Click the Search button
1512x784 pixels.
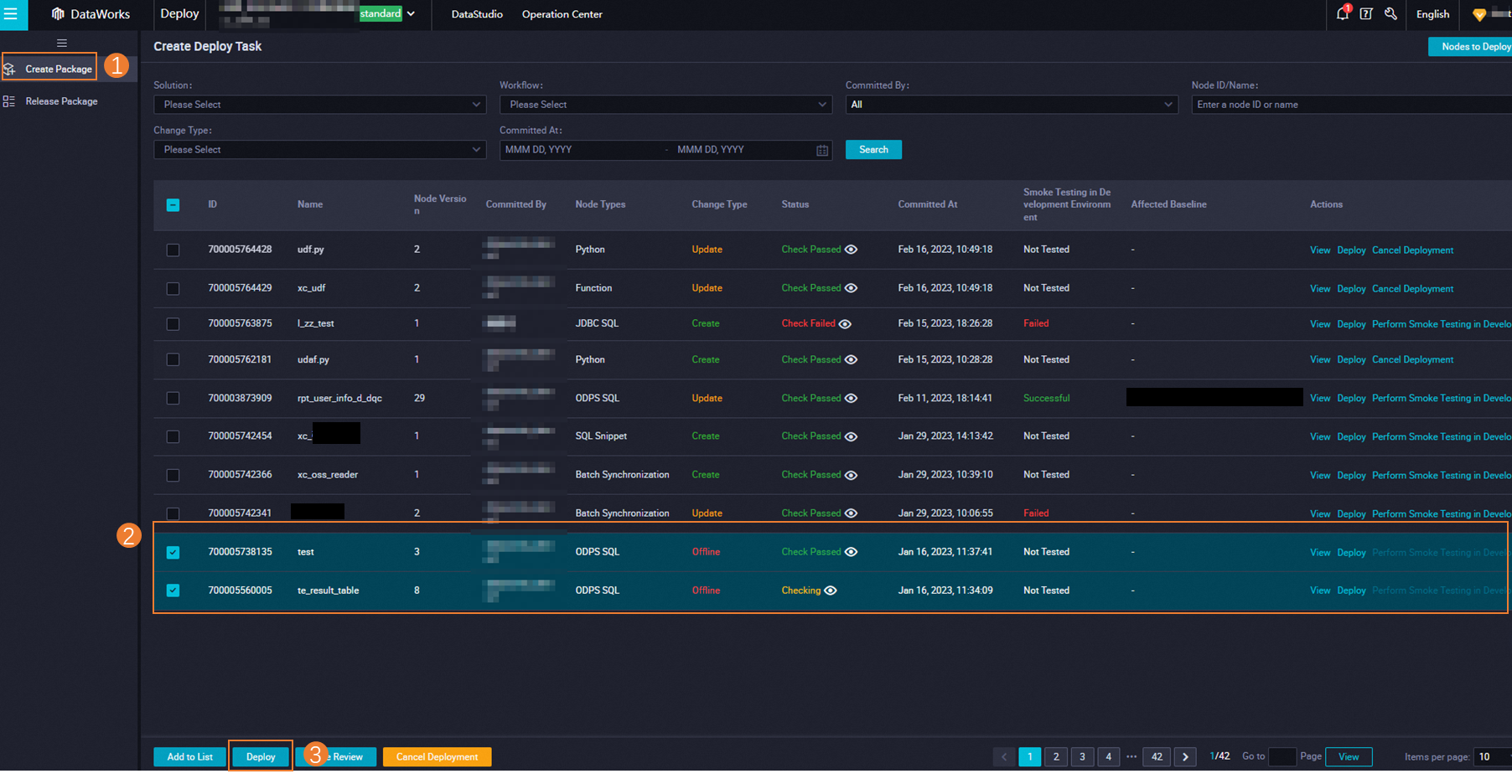point(873,150)
